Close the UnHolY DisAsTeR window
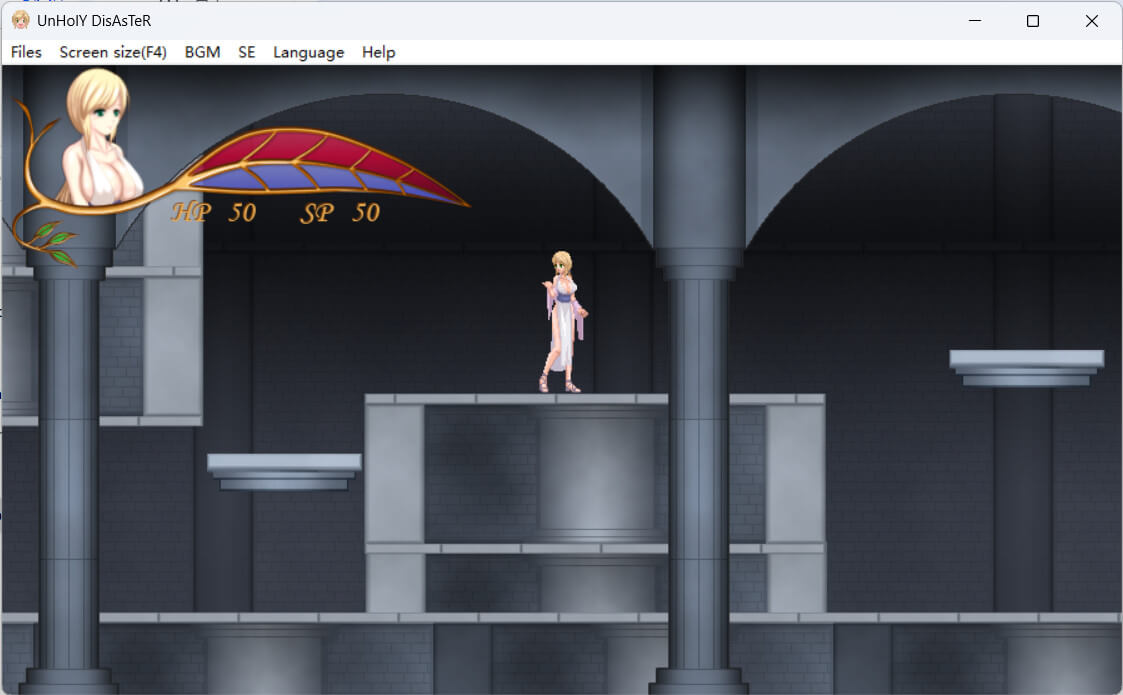 (x=1091, y=20)
